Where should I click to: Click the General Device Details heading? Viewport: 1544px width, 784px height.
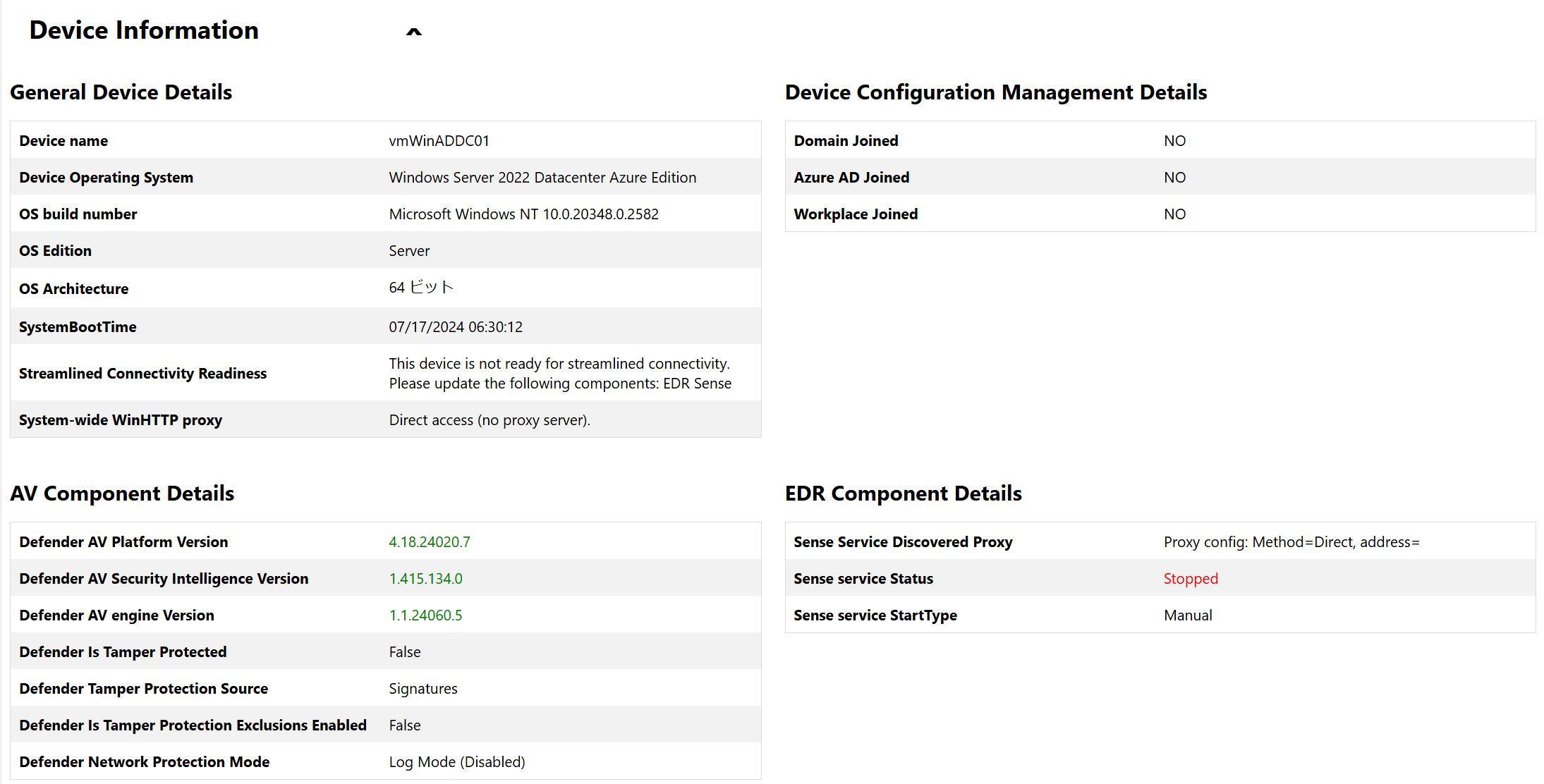121,92
